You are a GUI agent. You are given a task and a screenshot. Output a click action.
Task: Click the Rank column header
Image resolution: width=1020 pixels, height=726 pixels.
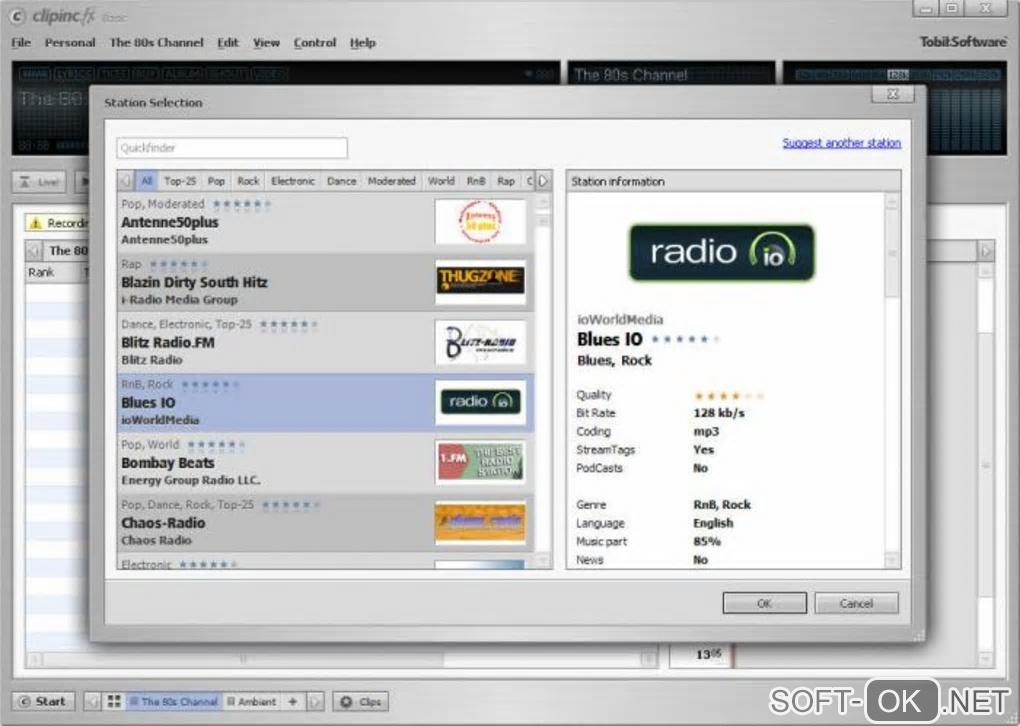tap(41, 273)
